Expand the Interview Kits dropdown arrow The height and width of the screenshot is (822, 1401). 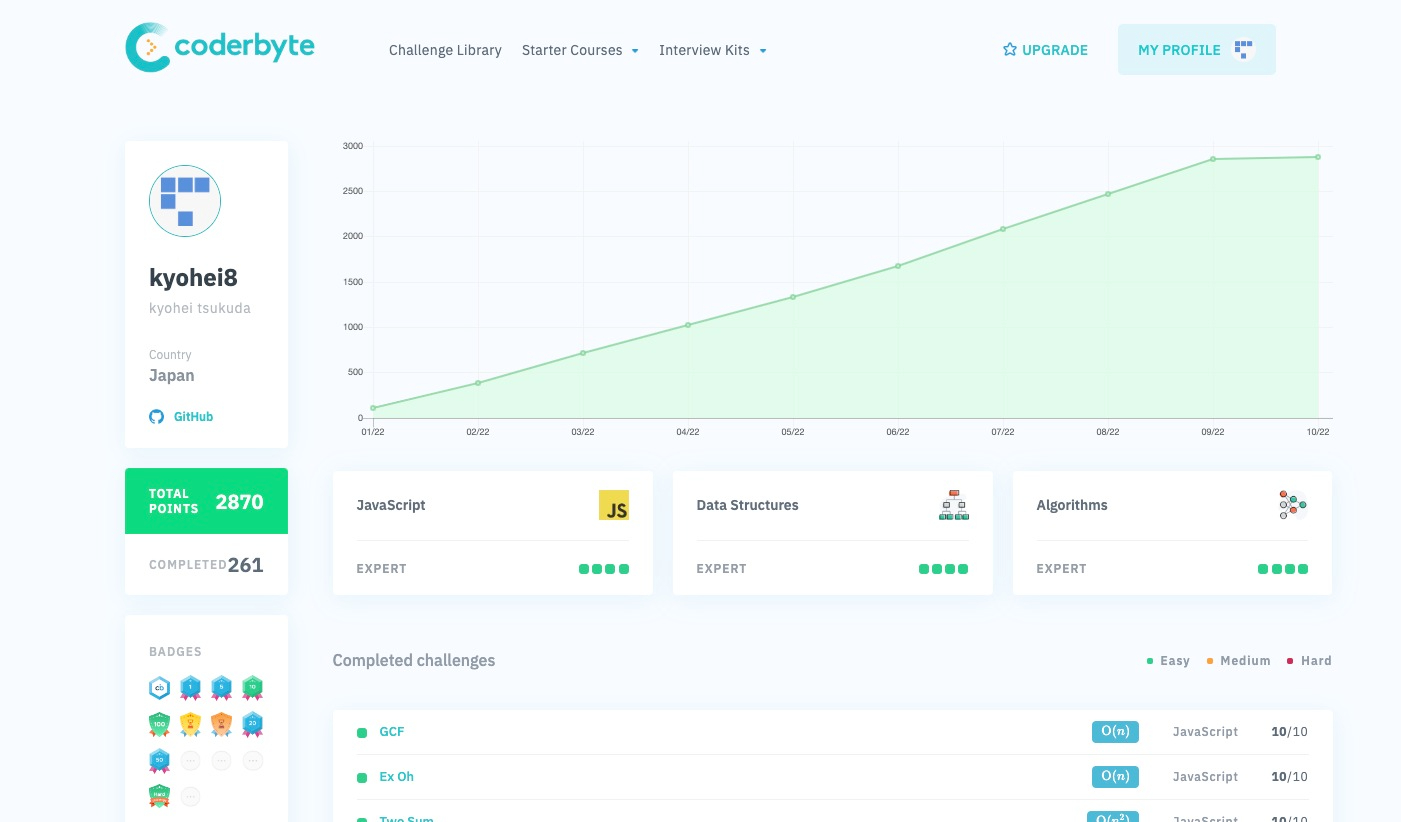coord(763,51)
